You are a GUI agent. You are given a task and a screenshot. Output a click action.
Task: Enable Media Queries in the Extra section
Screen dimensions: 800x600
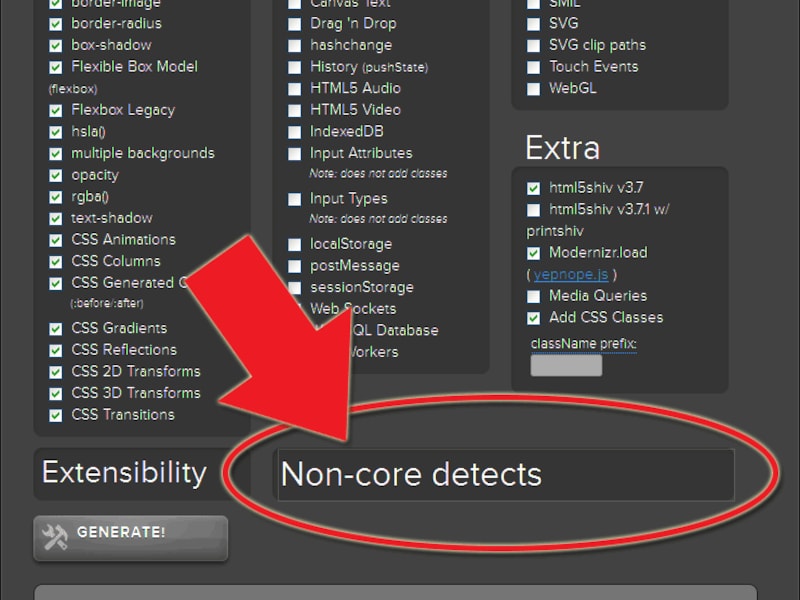(532, 295)
